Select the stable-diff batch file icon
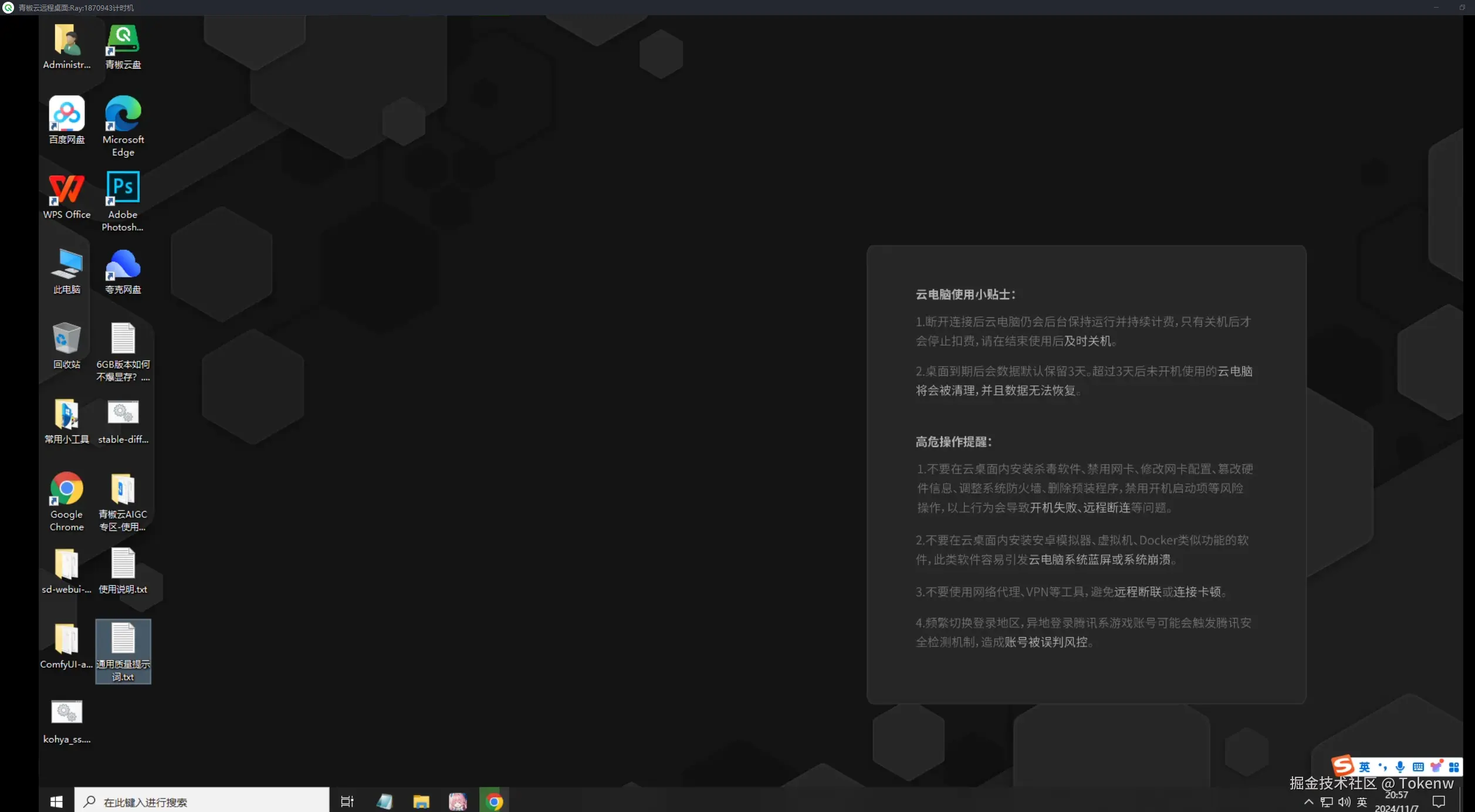The image size is (1475, 812). (x=123, y=414)
